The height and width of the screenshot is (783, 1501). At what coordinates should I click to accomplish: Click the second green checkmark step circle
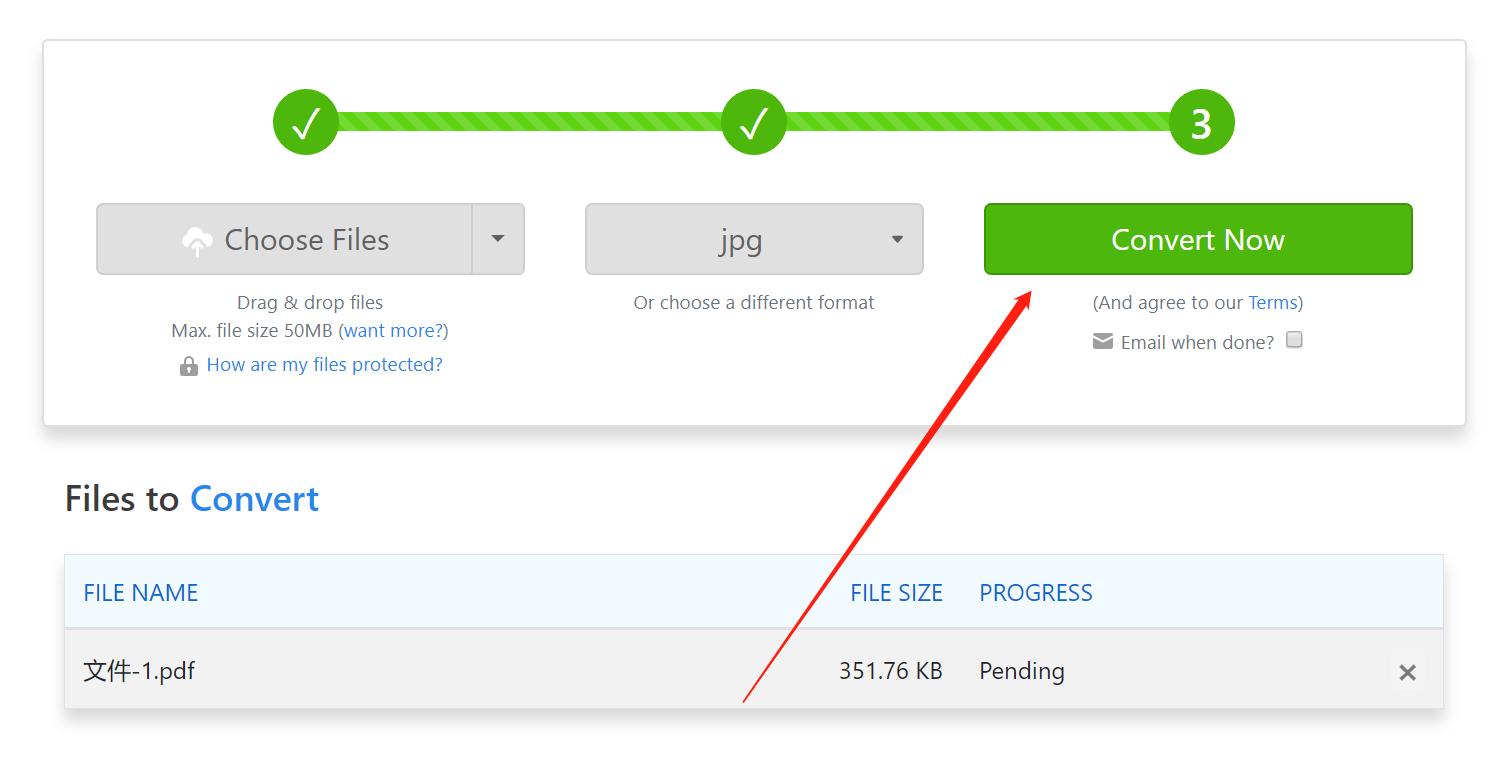(753, 123)
